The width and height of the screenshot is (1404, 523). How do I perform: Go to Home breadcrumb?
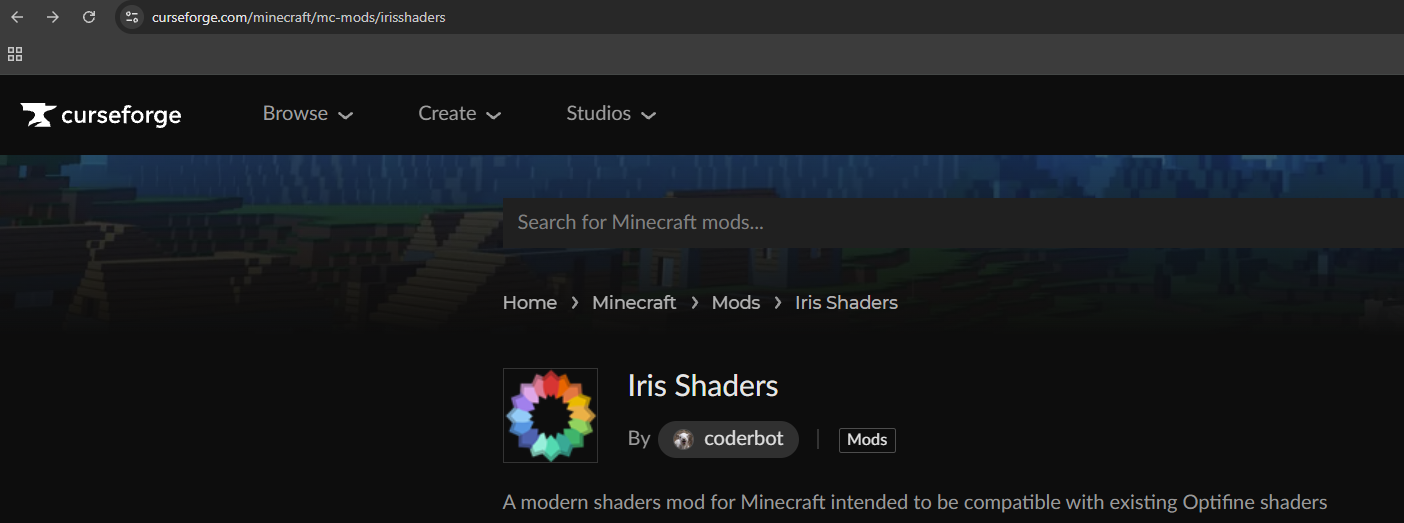point(530,302)
